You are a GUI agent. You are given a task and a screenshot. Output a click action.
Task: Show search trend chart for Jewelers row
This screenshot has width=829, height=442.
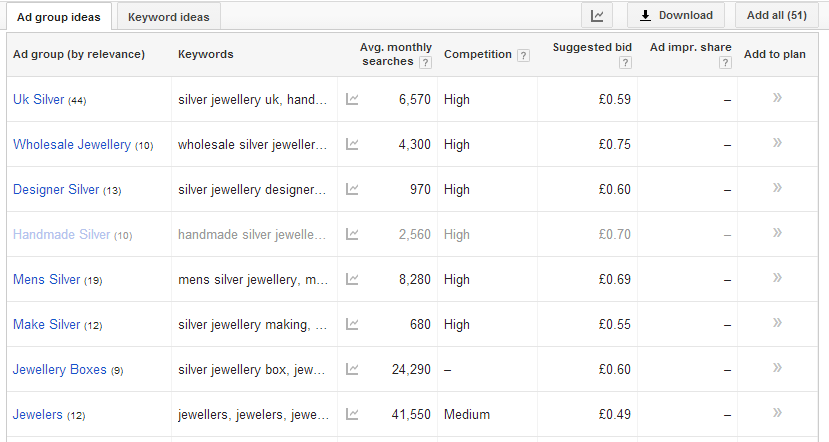coord(352,414)
